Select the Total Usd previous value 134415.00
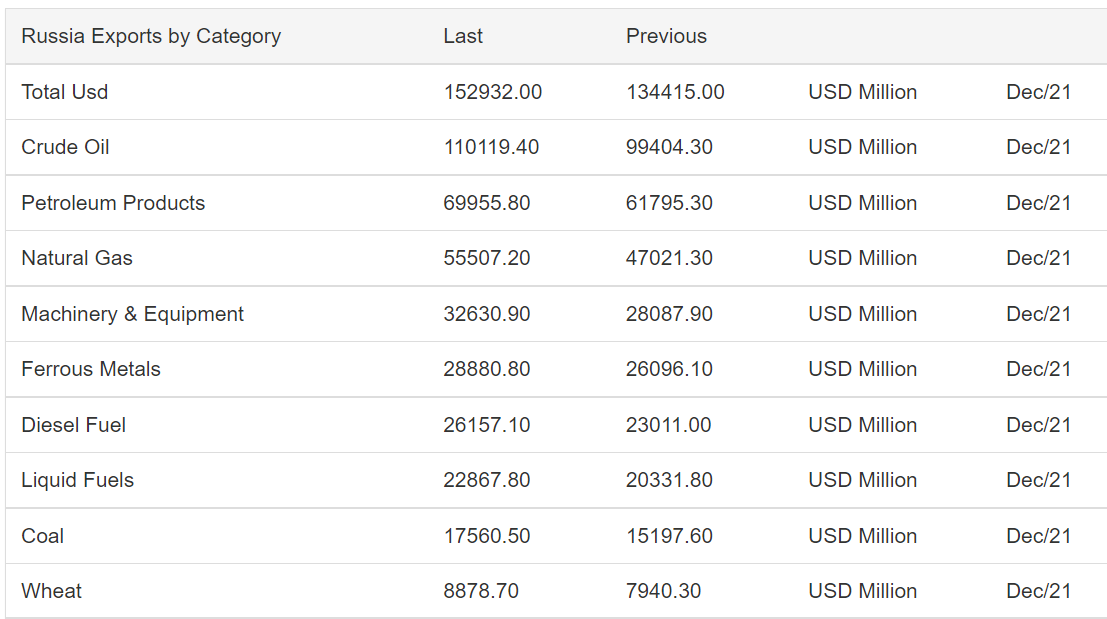This screenshot has height=619, width=1107. click(x=675, y=92)
